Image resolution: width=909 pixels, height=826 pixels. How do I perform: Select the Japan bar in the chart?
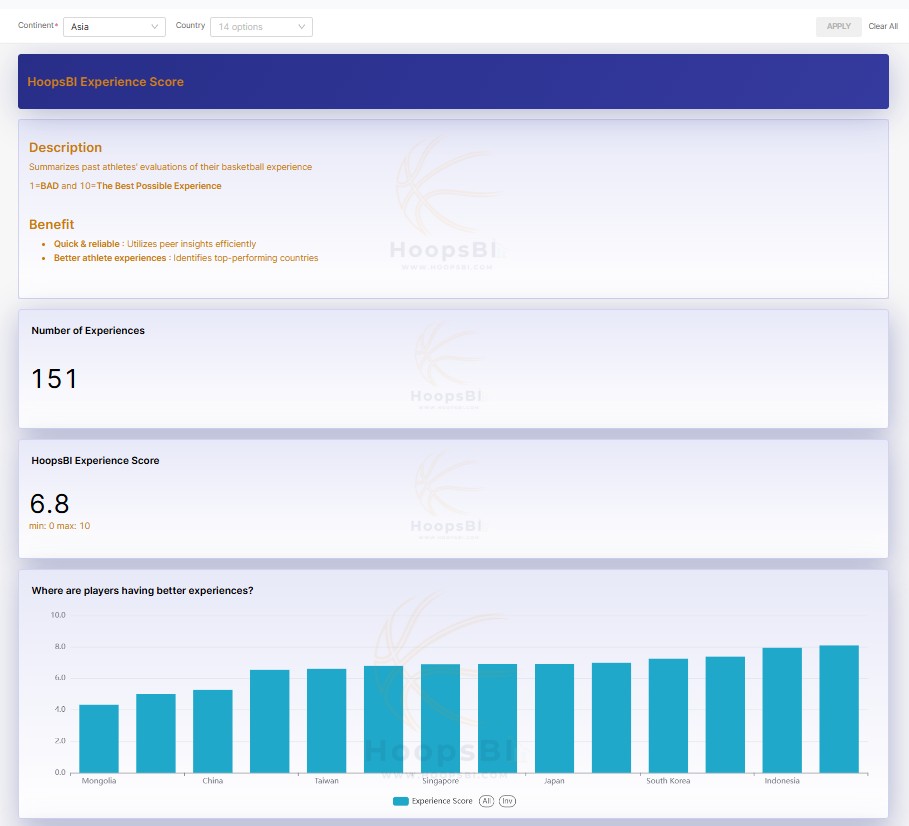tap(554, 718)
